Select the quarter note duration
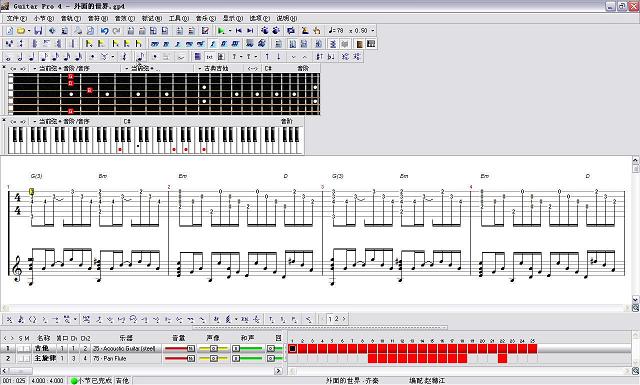The width and height of the screenshot is (640, 385). click(x=31, y=57)
